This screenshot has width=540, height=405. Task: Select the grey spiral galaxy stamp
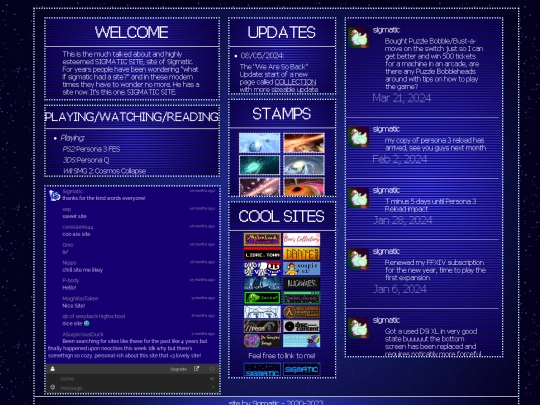(x=304, y=165)
